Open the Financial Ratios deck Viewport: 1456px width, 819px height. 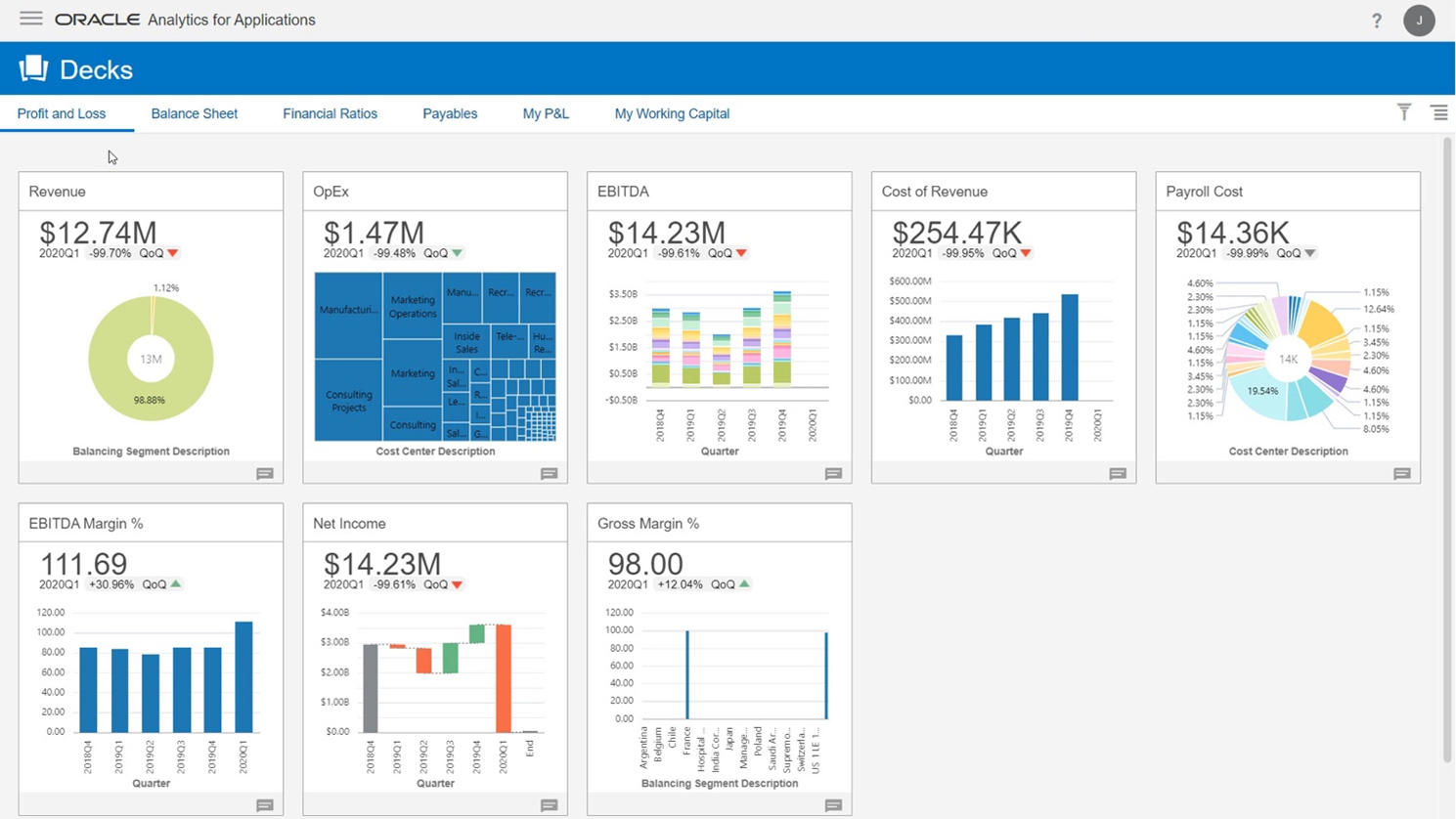click(x=330, y=113)
